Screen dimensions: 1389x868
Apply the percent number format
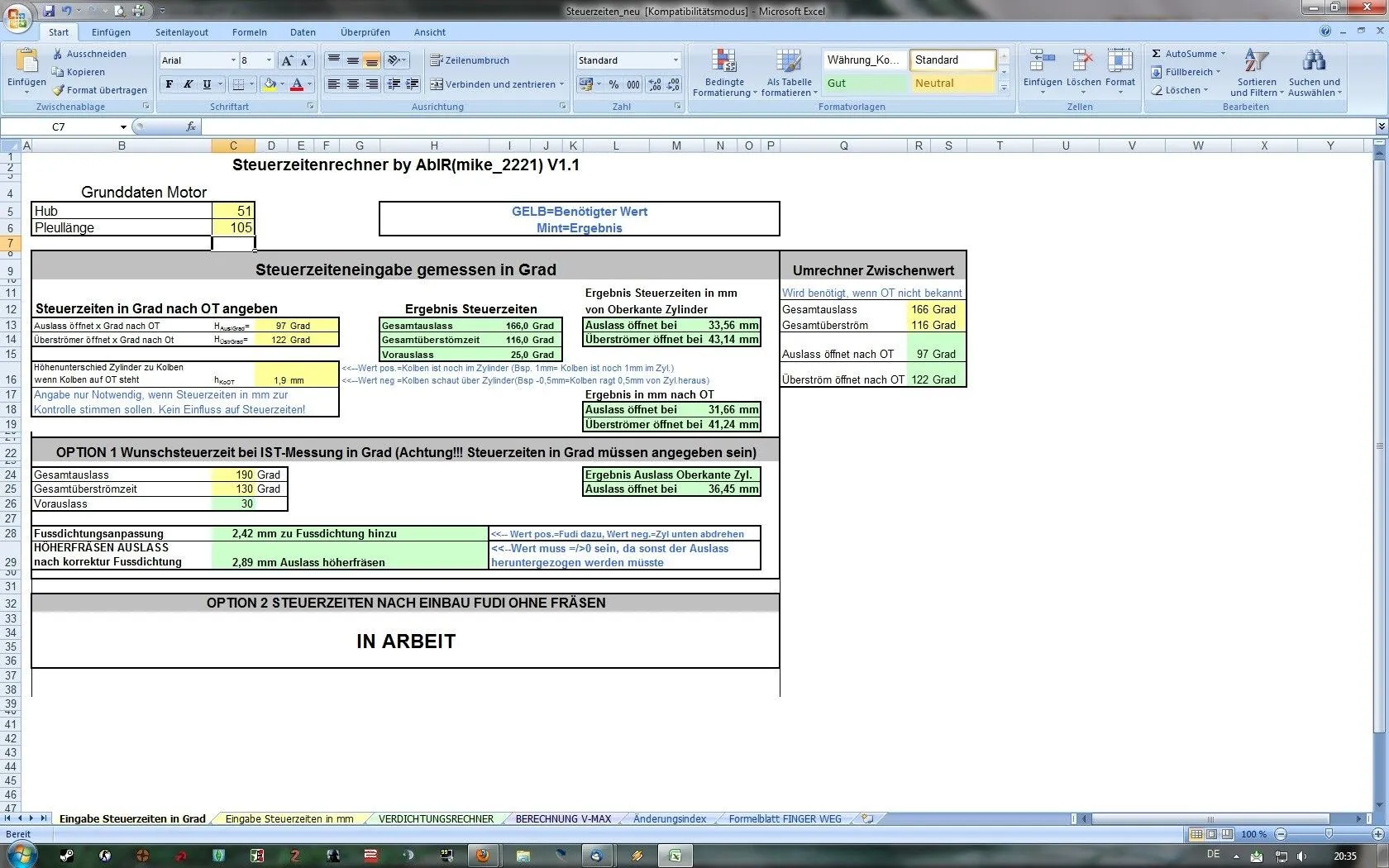(x=613, y=84)
